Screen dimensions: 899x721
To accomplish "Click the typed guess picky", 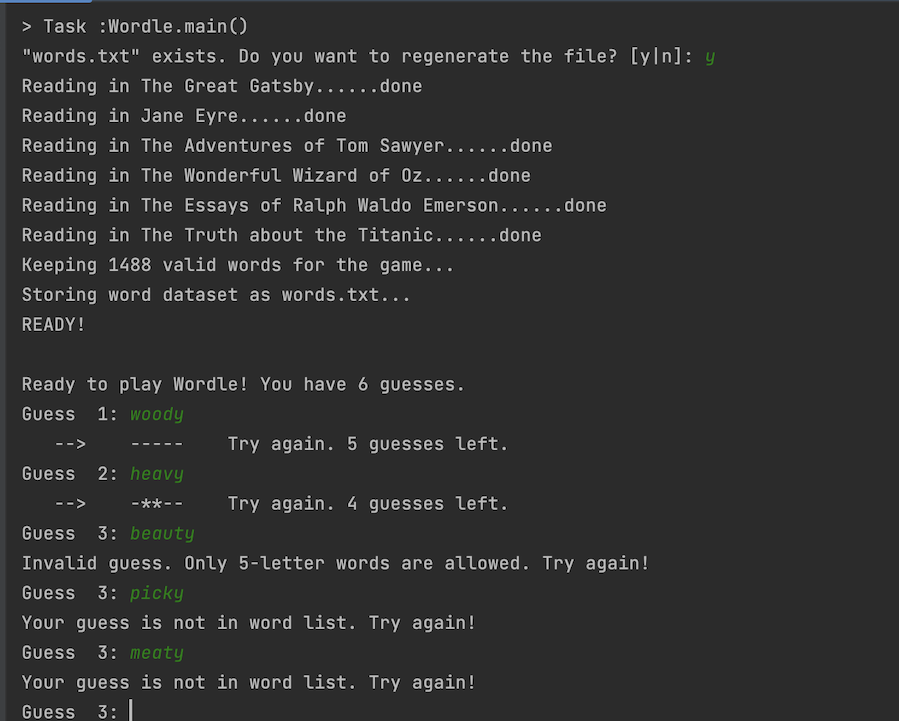I will point(157,593).
